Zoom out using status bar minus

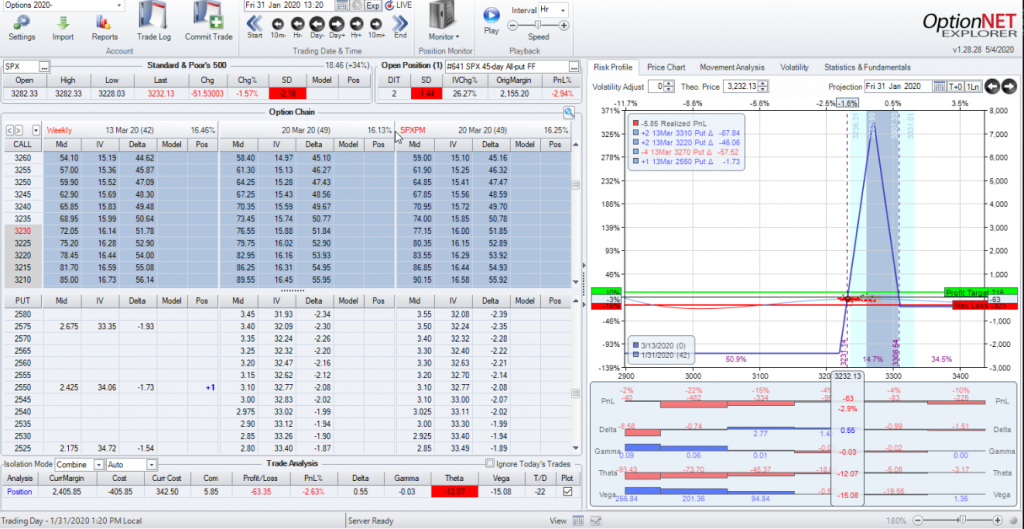pyautogui.click(x=920, y=521)
